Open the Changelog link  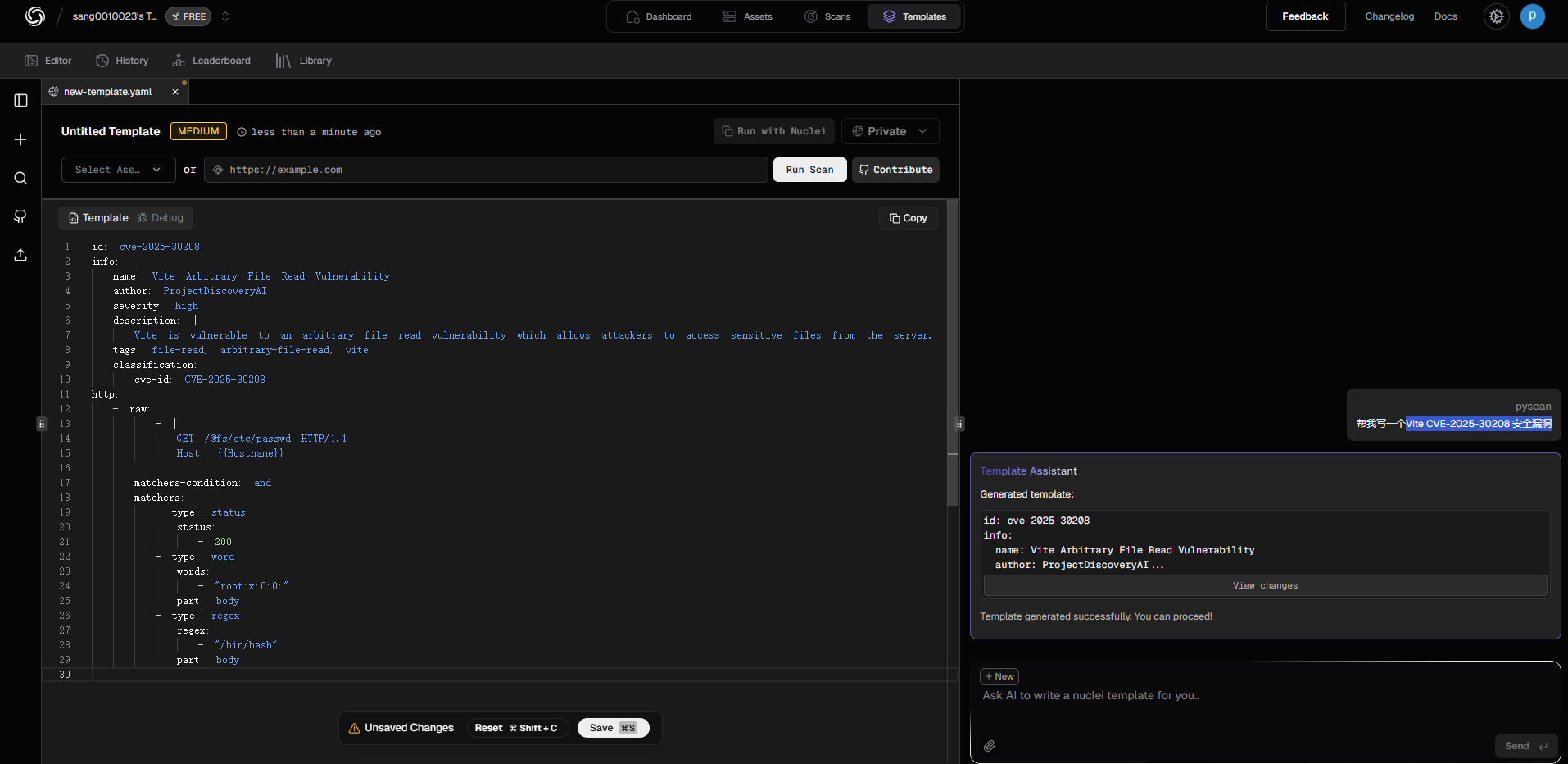click(x=1389, y=16)
